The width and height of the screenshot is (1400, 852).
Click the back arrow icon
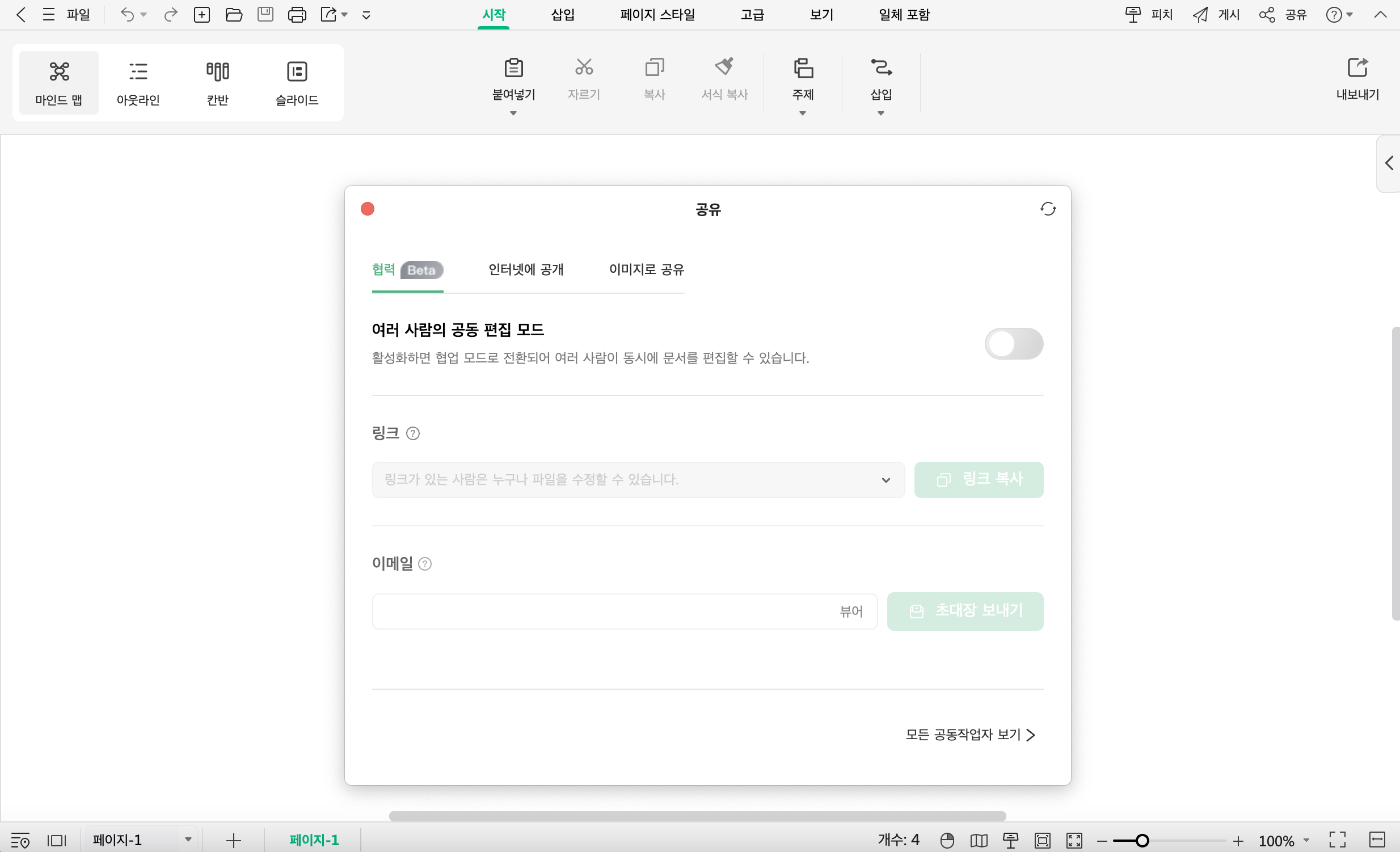(21, 15)
